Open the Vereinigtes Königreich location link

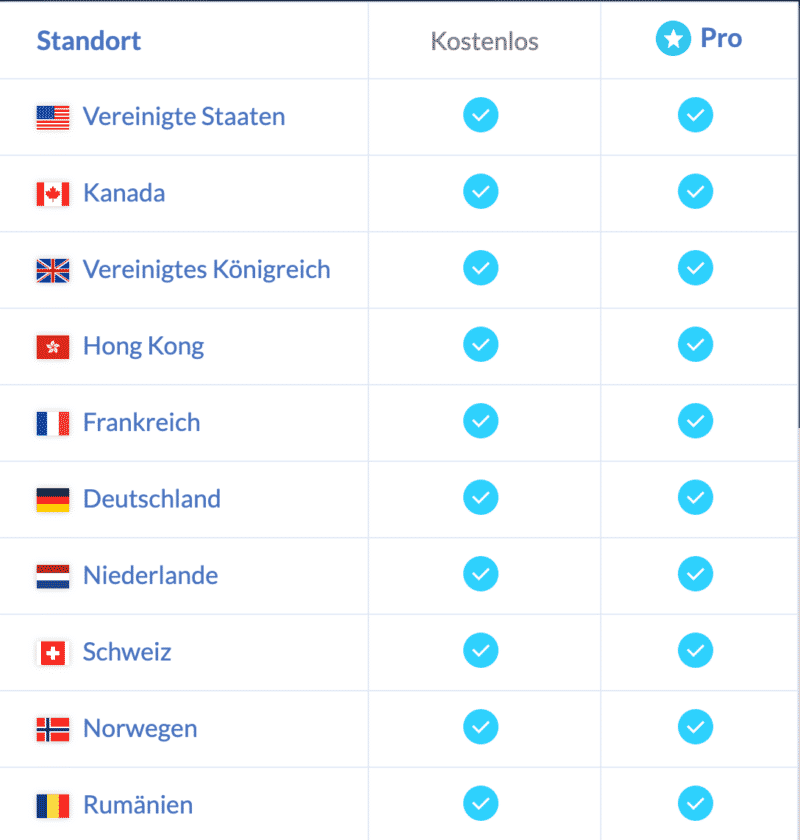point(206,269)
